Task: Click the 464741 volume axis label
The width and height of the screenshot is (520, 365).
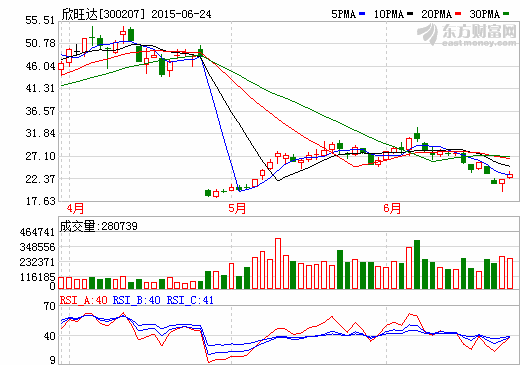Action: pyautogui.click(x=37, y=232)
